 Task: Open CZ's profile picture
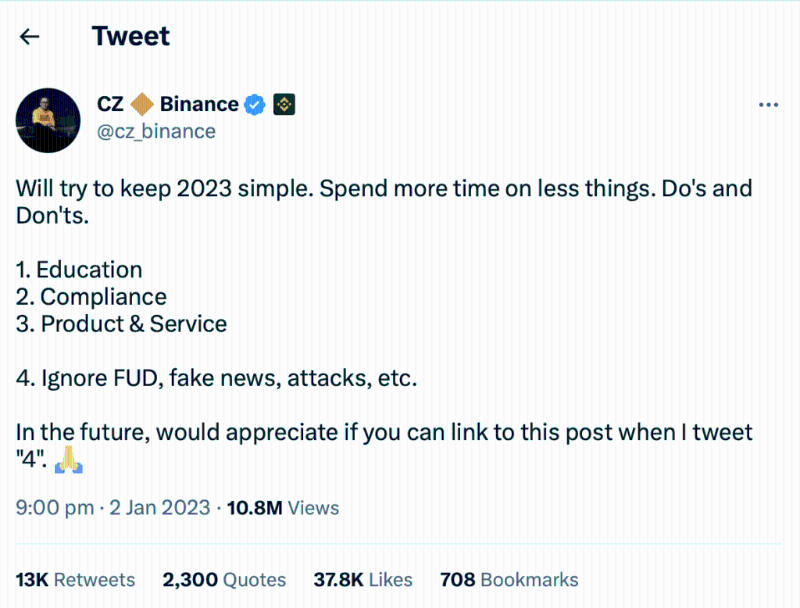click(x=47, y=119)
